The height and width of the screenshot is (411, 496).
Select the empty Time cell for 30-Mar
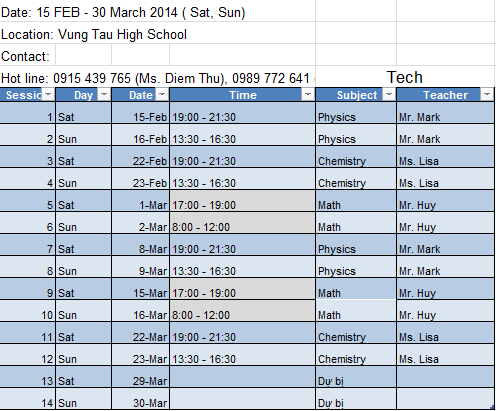click(242, 399)
